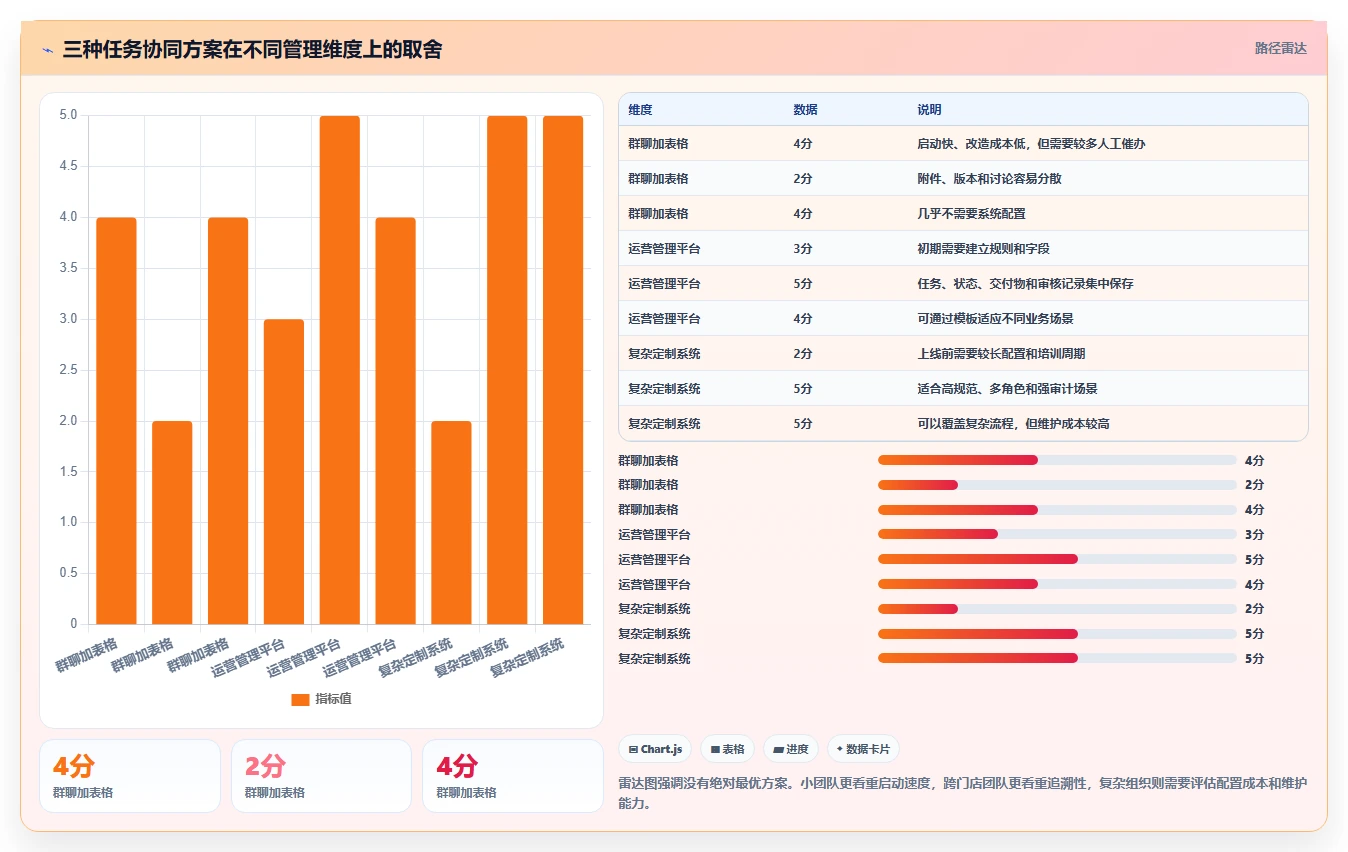Select the Chart.js chip
Viewport: 1348px width, 852px height.
pyautogui.click(x=655, y=749)
